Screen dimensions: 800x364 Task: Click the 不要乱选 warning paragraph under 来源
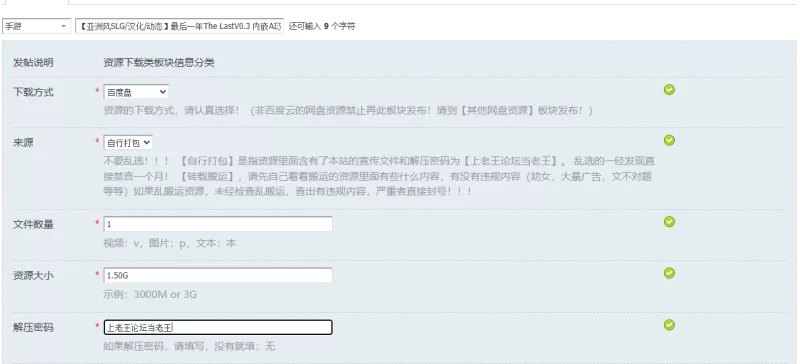(x=379, y=177)
